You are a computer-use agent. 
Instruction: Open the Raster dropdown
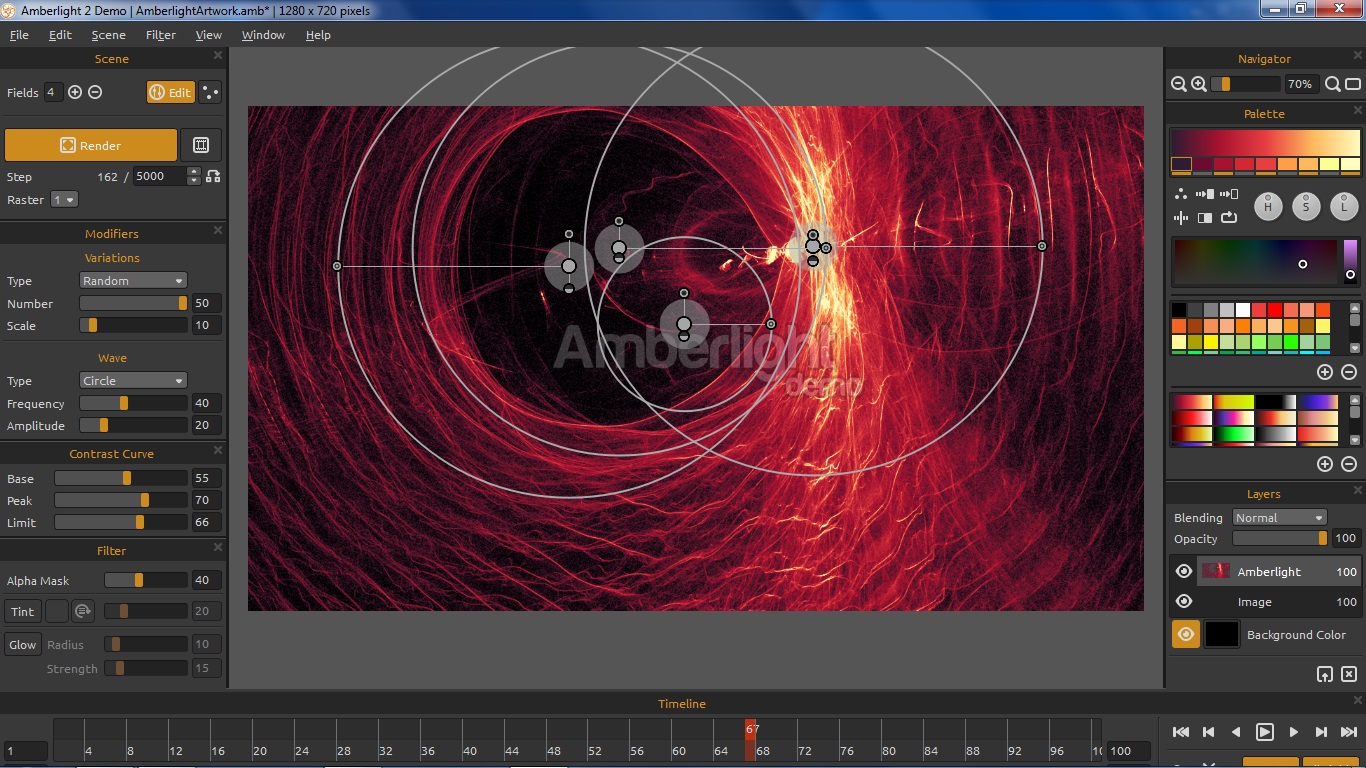(64, 199)
